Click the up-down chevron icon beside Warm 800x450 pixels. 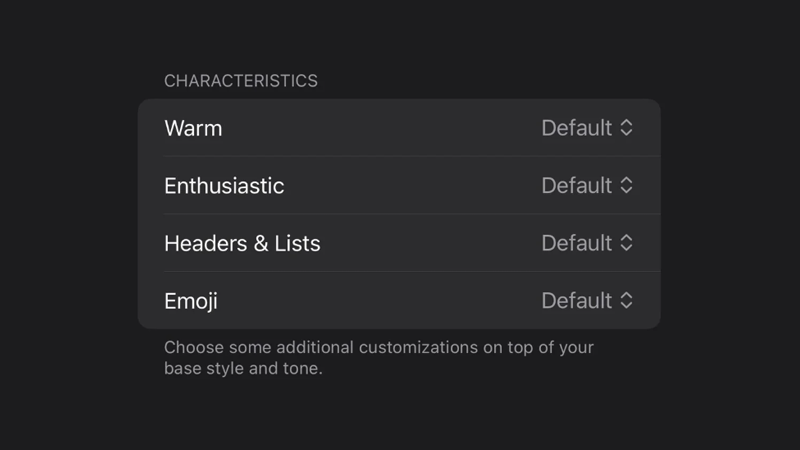[626, 128]
